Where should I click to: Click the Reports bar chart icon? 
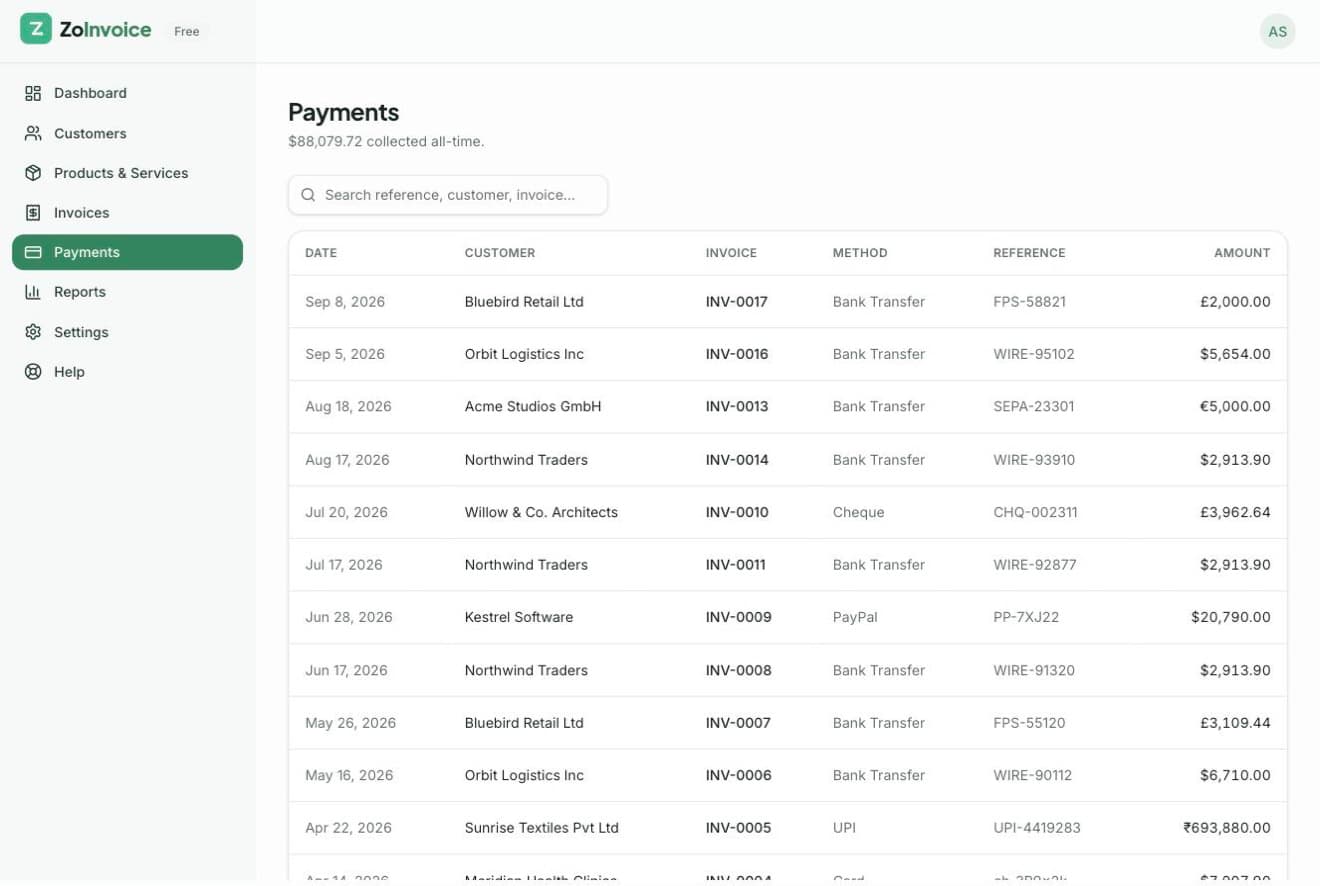click(x=33, y=292)
